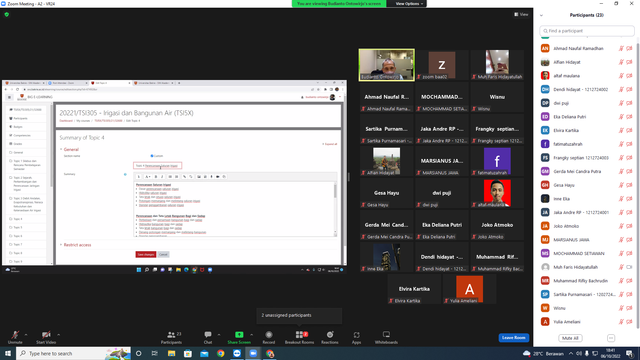Collapse the Participants panel chevron

[541, 16]
